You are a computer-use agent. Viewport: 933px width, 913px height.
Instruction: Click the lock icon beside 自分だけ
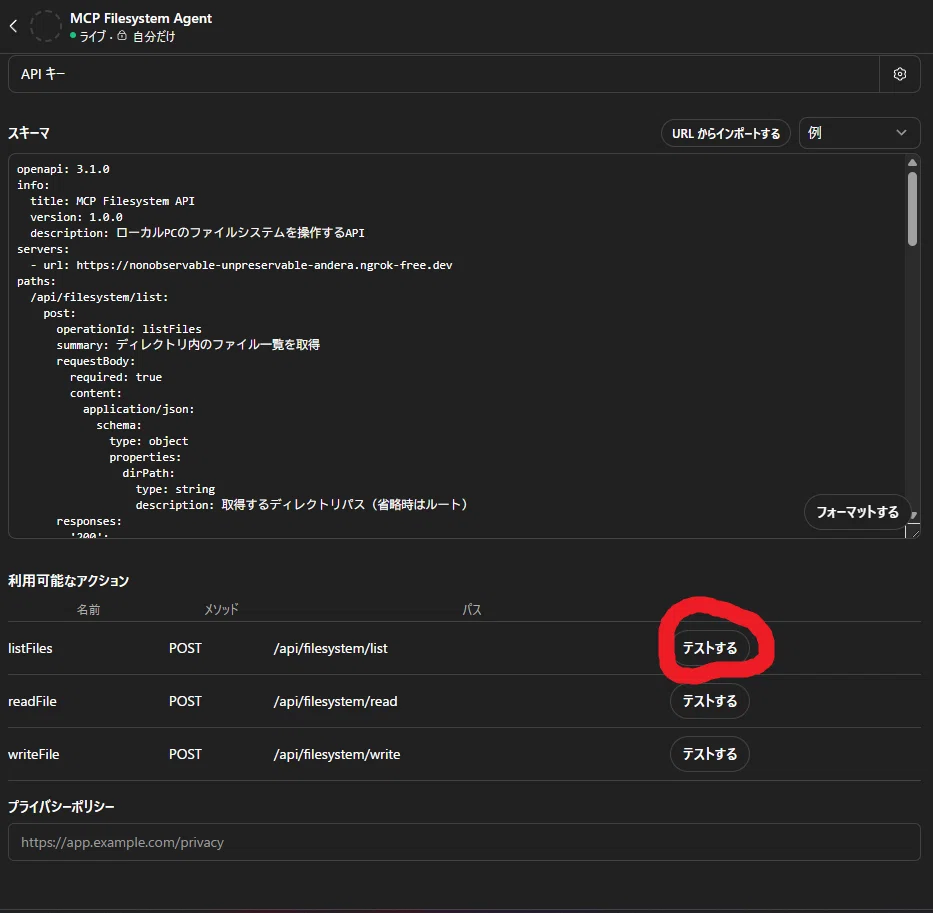[x=122, y=36]
